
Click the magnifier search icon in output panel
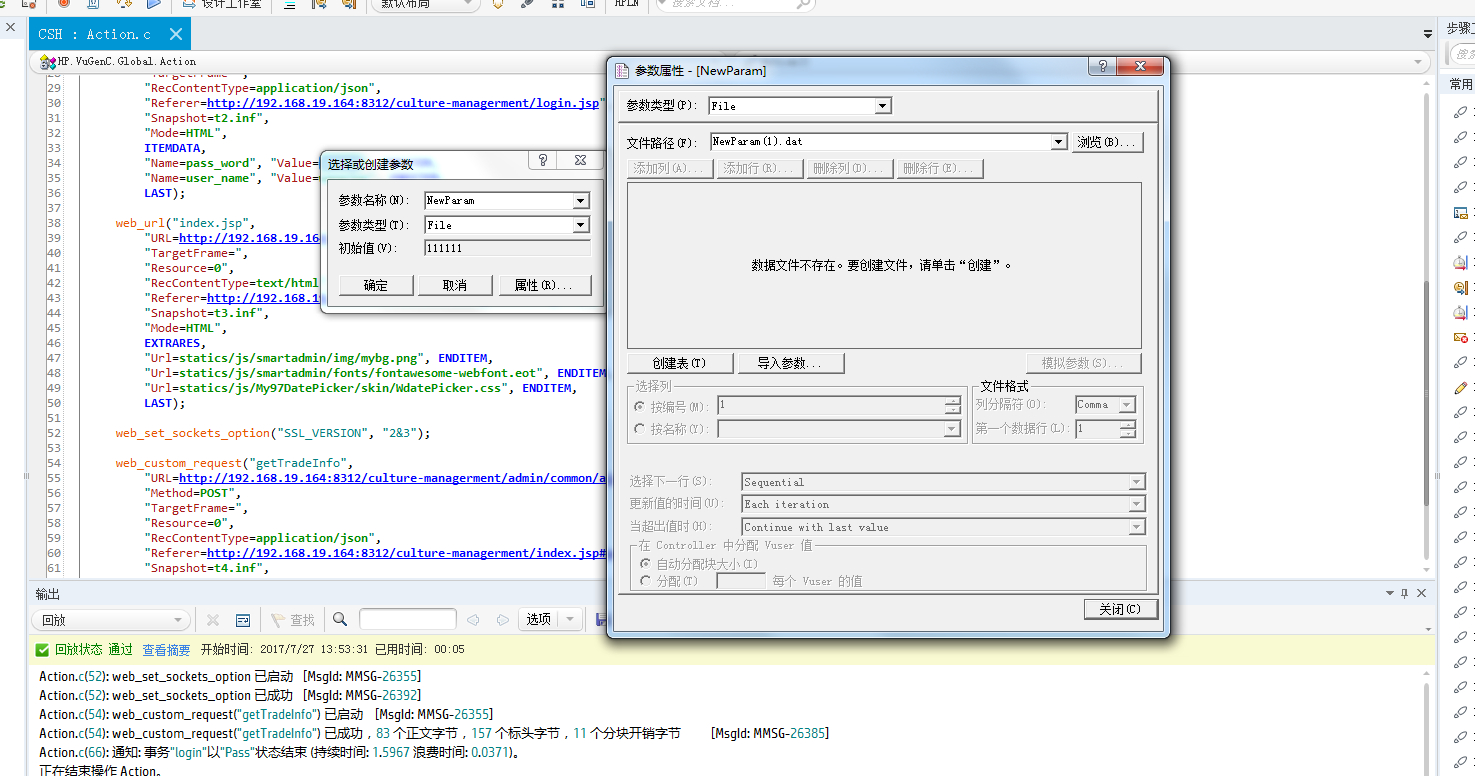click(x=340, y=620)
